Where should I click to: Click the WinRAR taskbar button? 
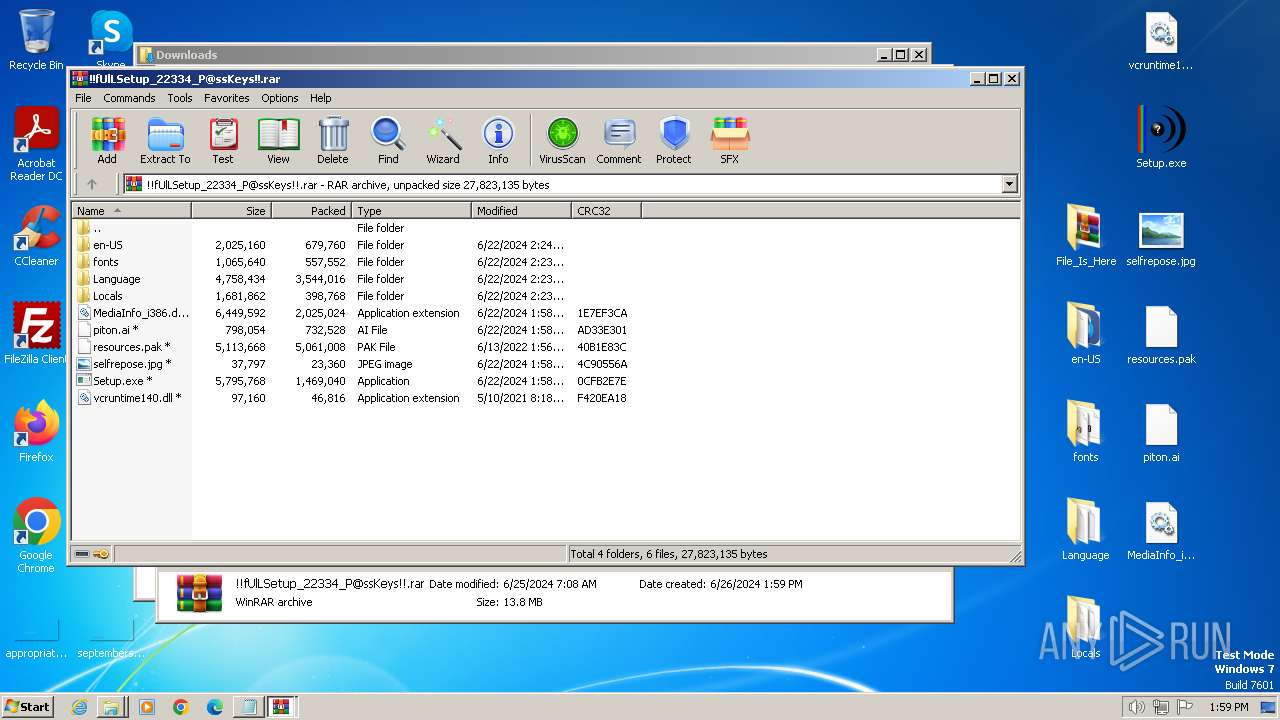[281, 707]
